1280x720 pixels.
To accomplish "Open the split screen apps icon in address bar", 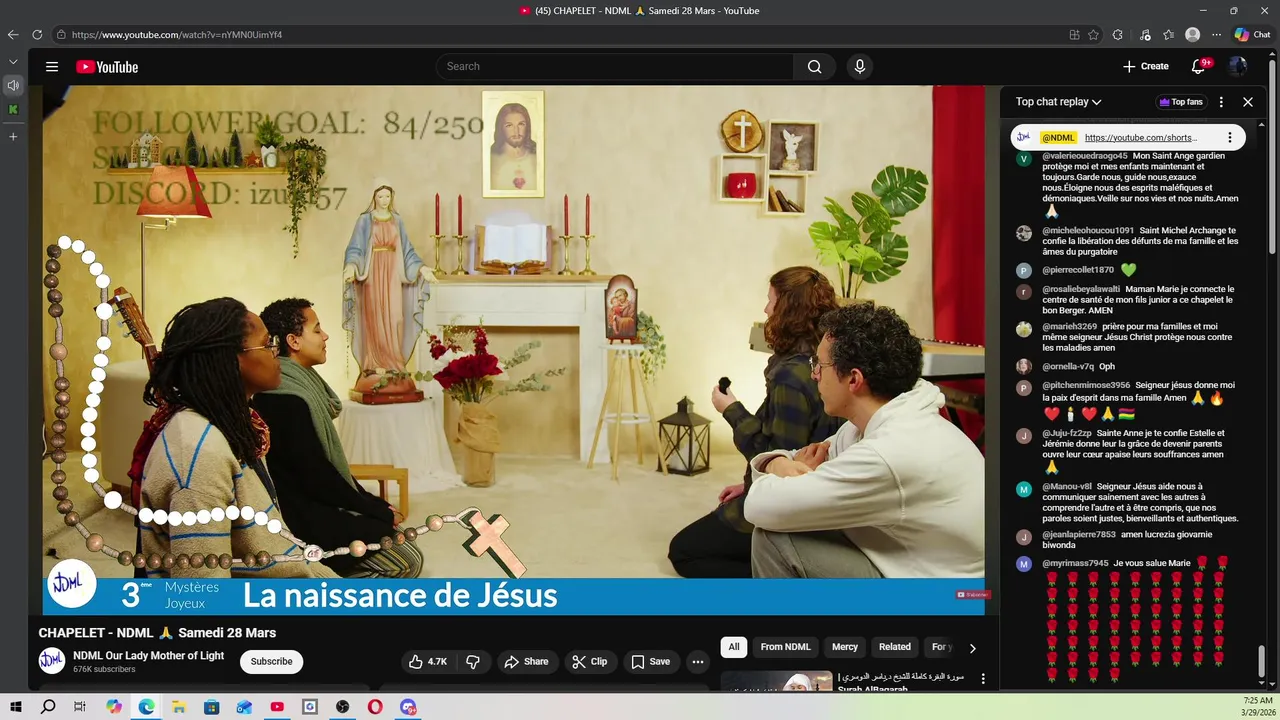I will (x=1074, y=34).
